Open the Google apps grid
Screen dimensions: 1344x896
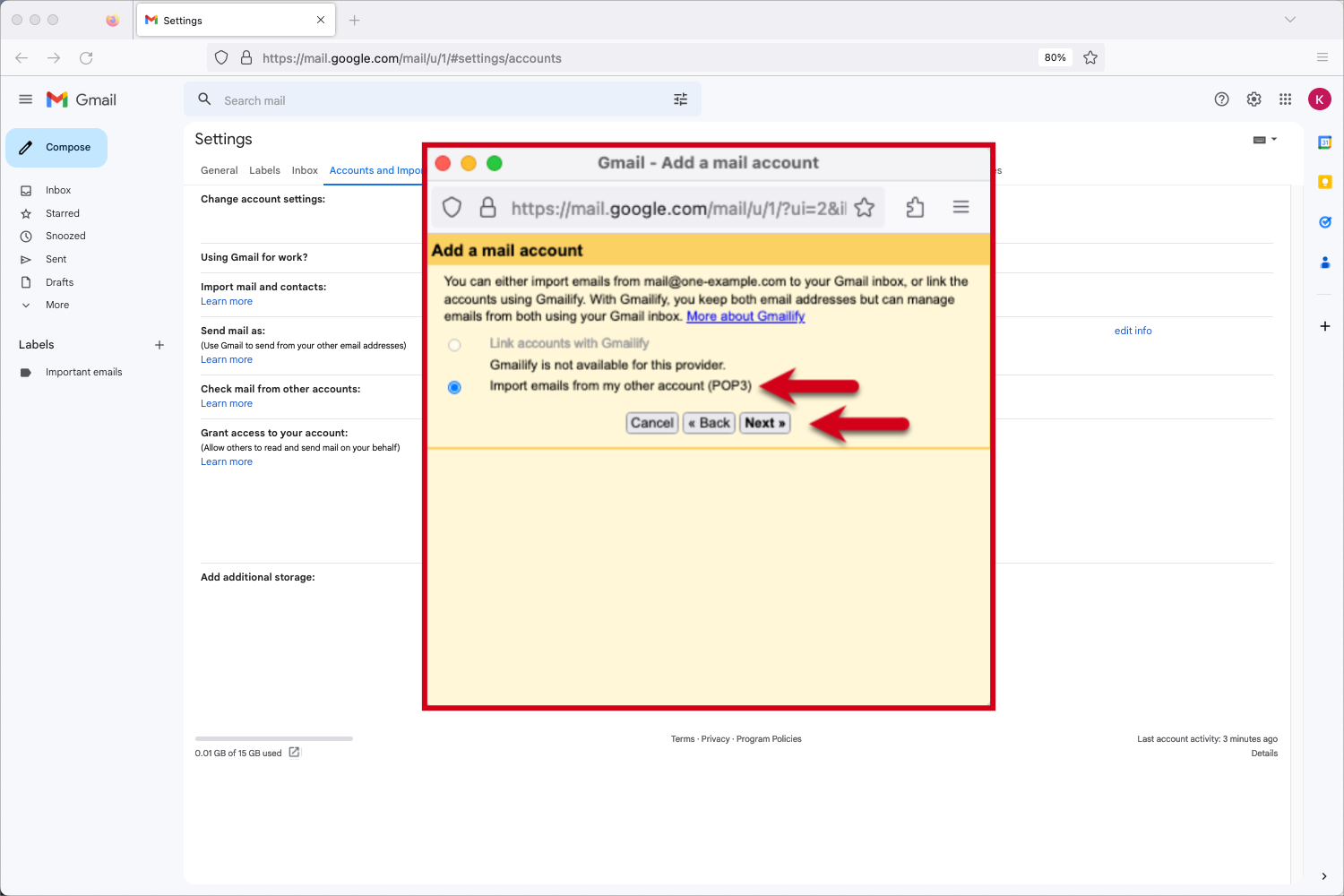(x=1285, y=99)
